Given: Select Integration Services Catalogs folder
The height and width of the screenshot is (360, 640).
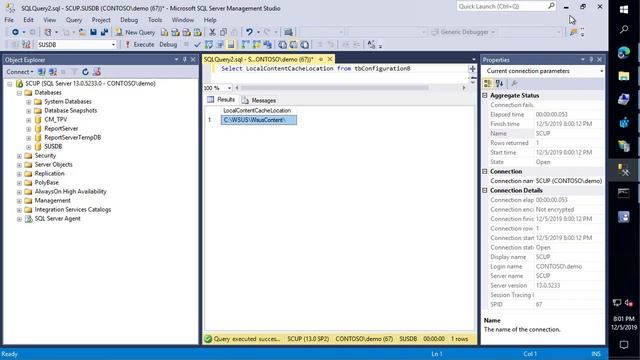Looking at the screenshot, I should click(x=73, y=209).
